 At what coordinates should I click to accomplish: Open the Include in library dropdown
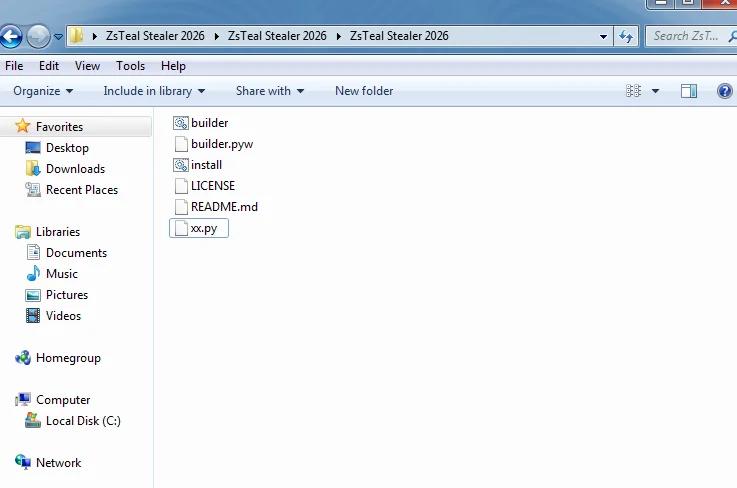coord(154,91)
